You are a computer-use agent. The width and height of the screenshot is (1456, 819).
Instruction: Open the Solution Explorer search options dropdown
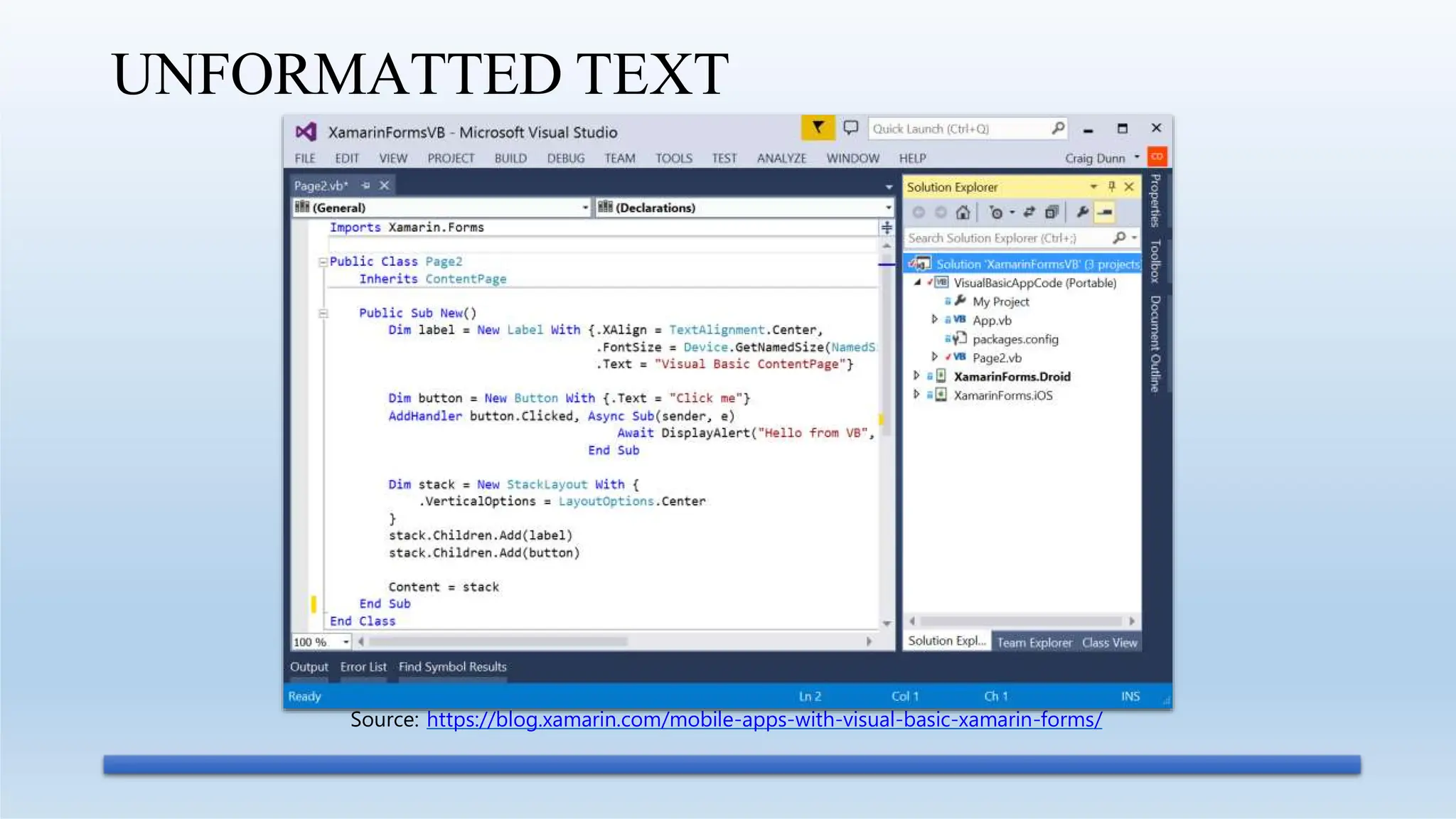click(x=1134, y=237)
